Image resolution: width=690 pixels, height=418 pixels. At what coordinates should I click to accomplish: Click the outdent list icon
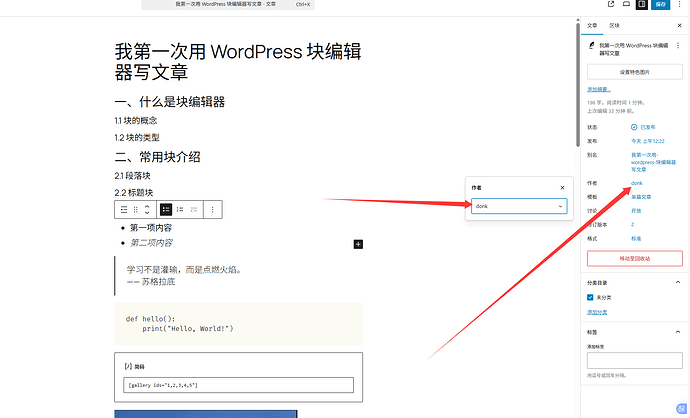194,209
